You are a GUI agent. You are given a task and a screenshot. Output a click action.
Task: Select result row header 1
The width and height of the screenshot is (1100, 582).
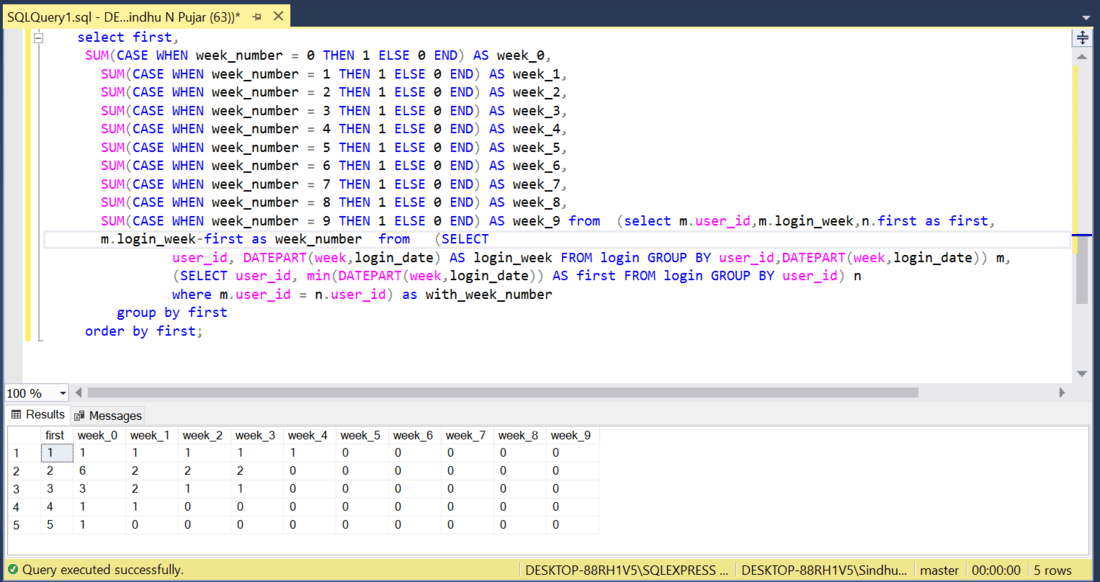coord(23,453)
